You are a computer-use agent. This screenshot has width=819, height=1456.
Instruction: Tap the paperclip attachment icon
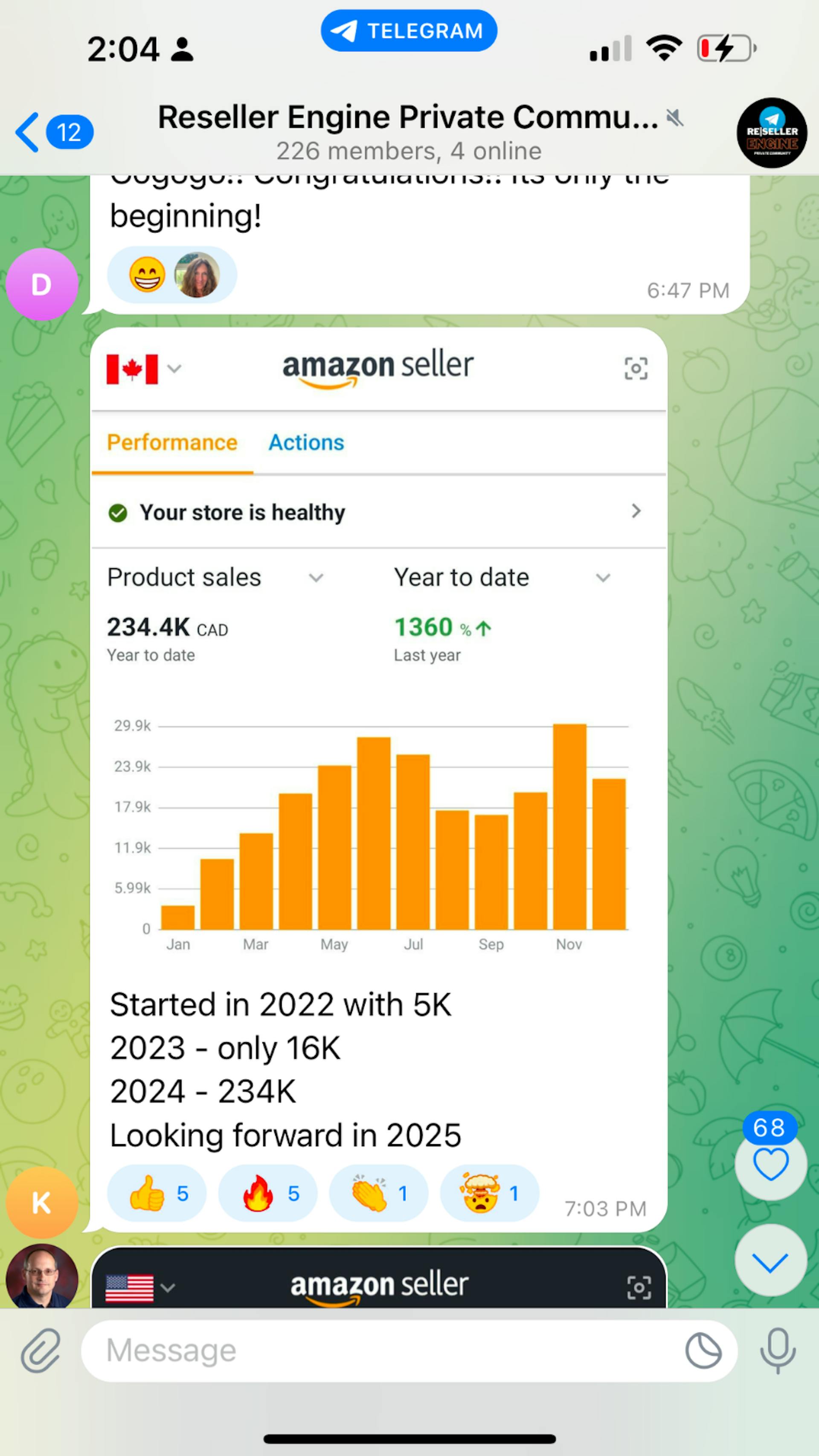(41, 1350)
